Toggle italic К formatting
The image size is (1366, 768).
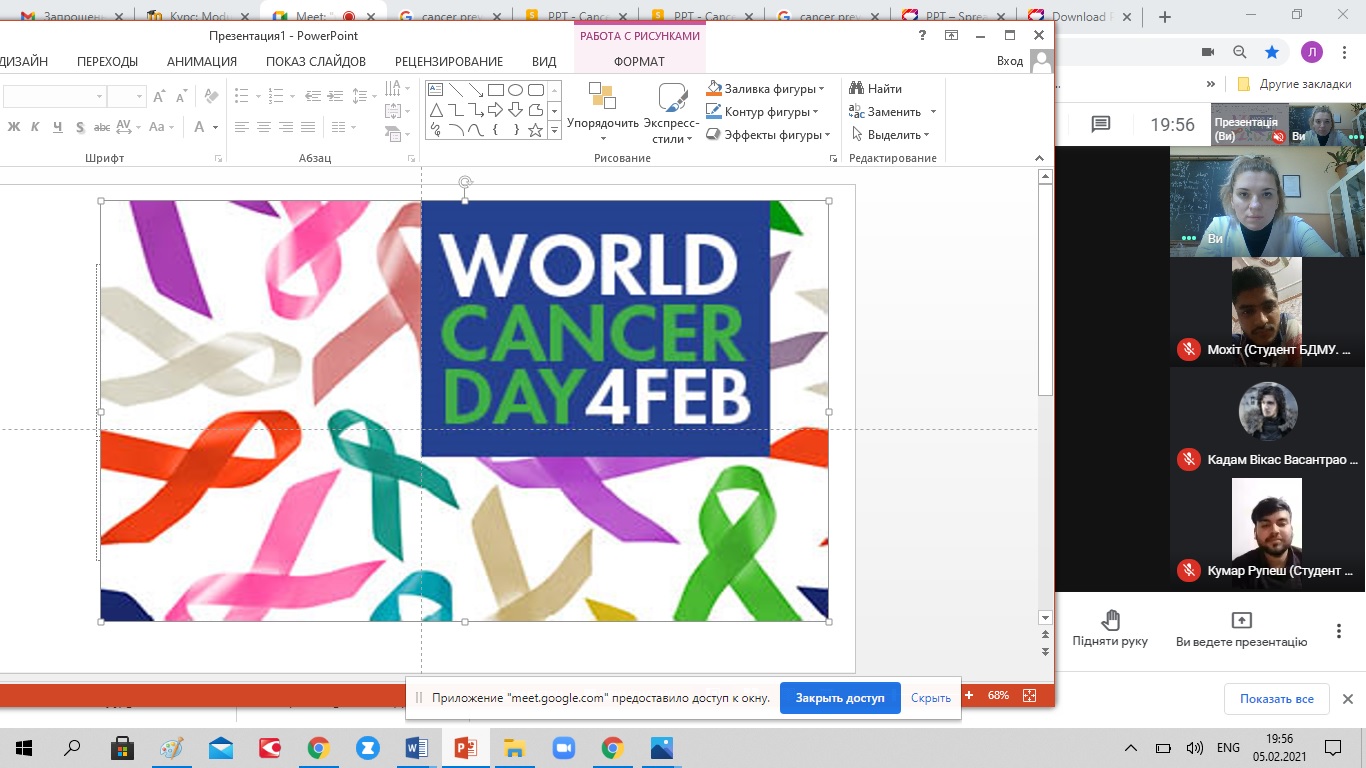pyautogui.click(x=35, y=127)
